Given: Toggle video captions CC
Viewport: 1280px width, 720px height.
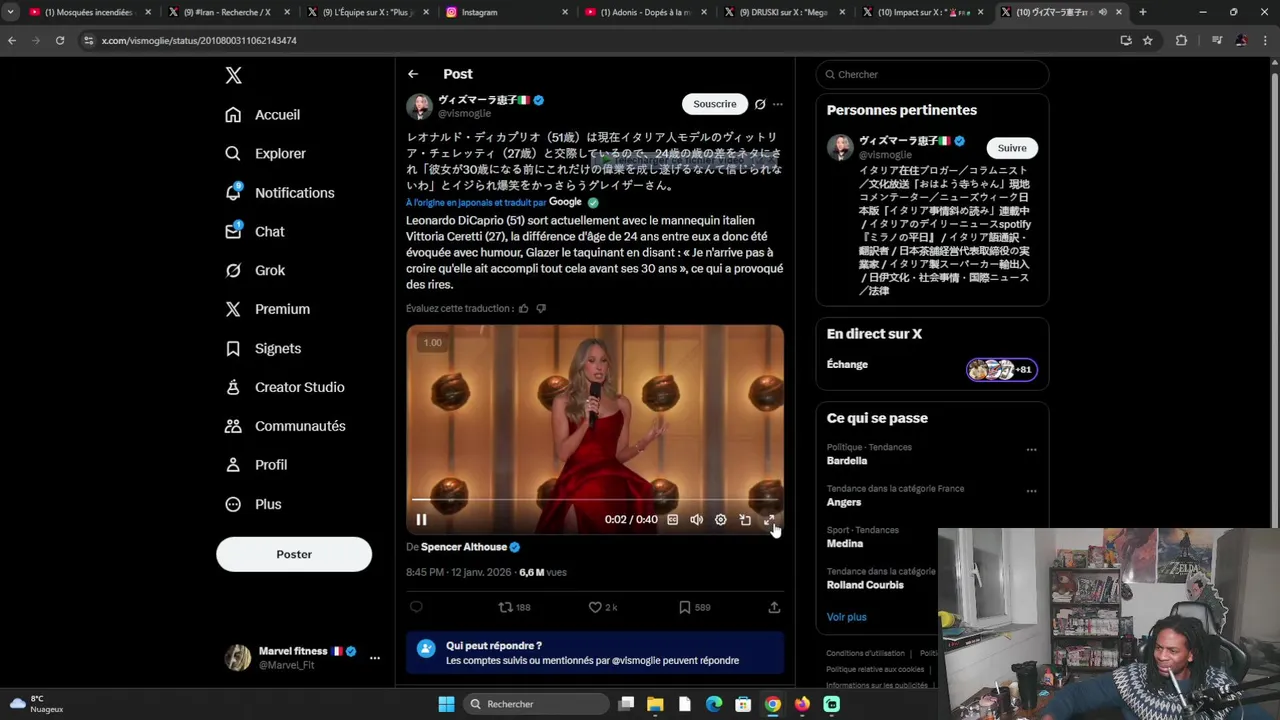Looking at the screenshot, I should [x=673, y=520].
